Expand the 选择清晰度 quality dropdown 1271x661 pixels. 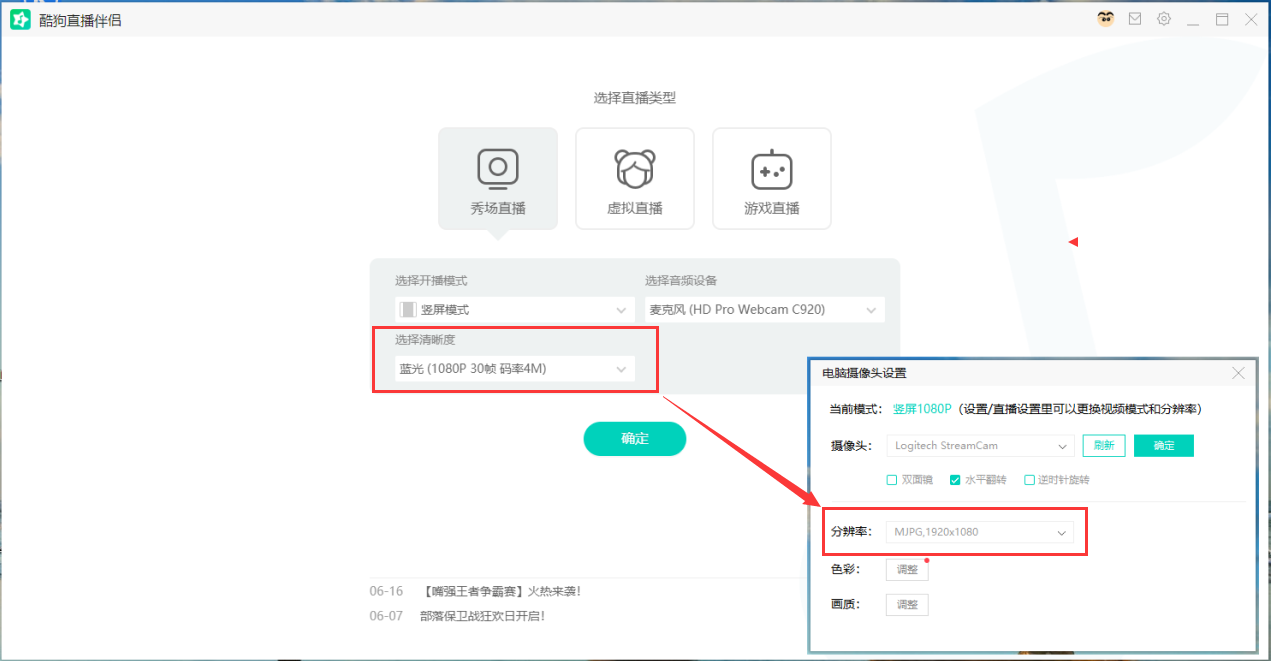[514, 369]
